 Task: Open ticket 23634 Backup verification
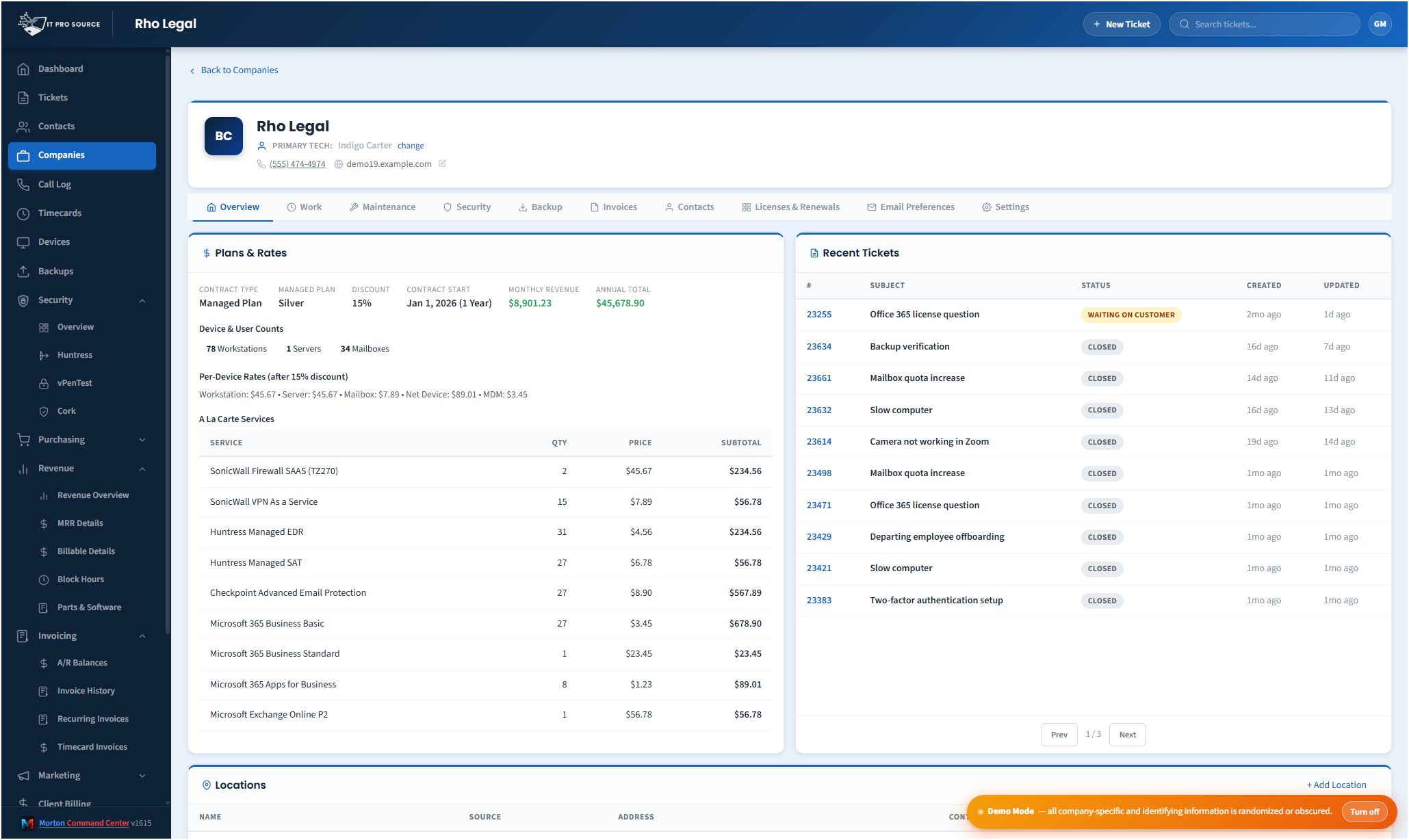[818, 347]
